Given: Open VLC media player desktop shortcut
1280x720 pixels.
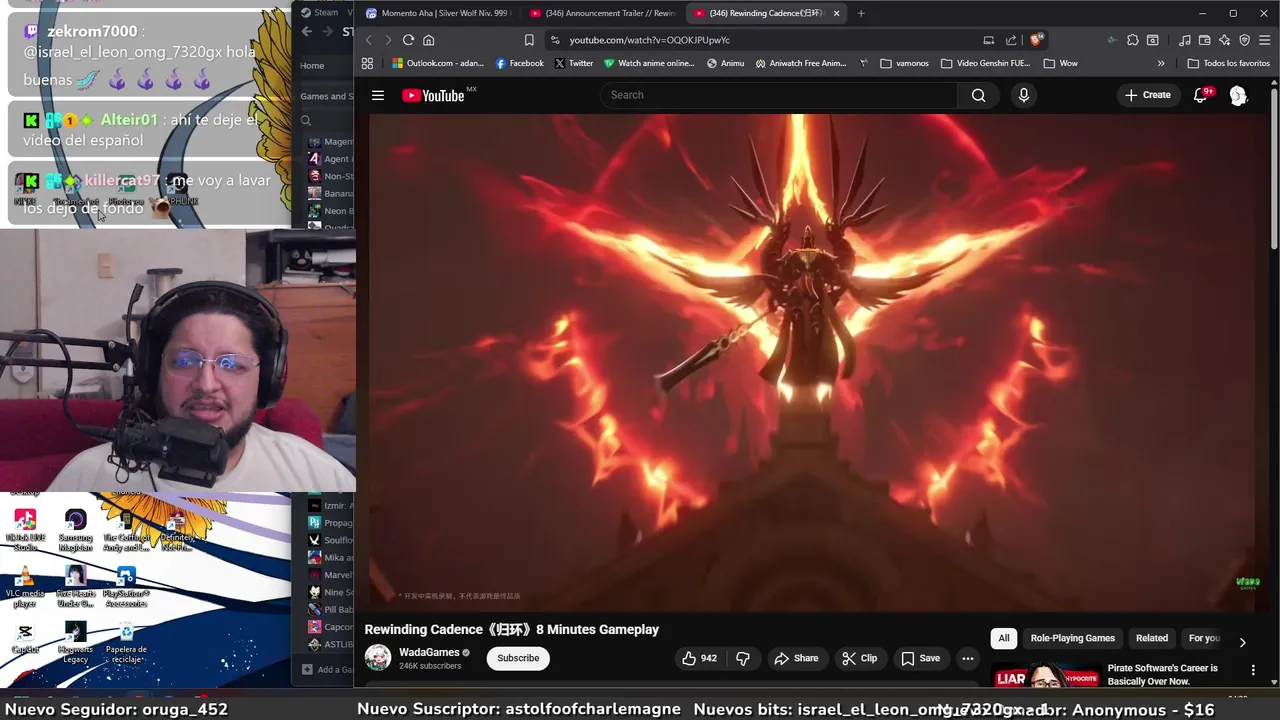Looking at the screenshot, I should [x=25, y=588].
